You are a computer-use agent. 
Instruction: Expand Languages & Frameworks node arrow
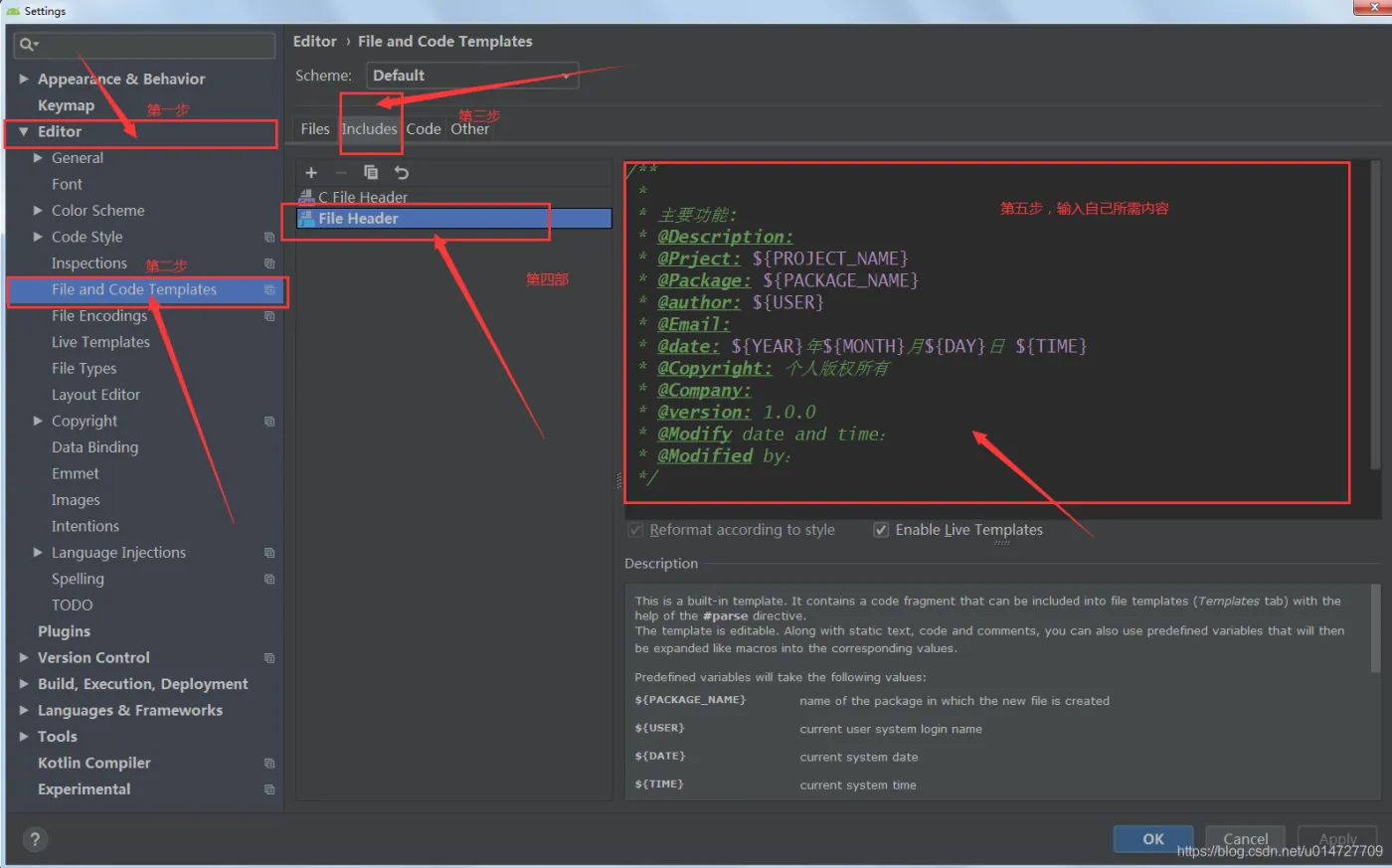pos(24,711)
